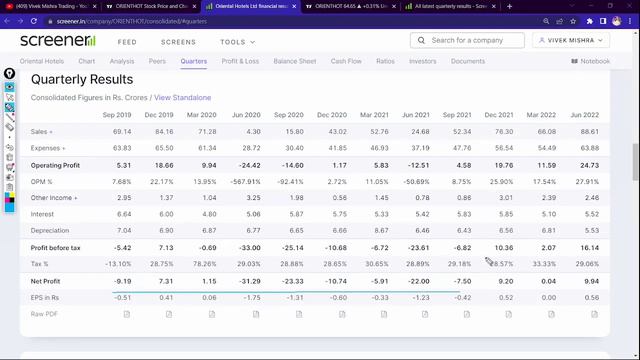Click the clipboard icon in annotation toolbar
Image resolution: width=640 pixels, height=360 pixels.
[9, 187]
